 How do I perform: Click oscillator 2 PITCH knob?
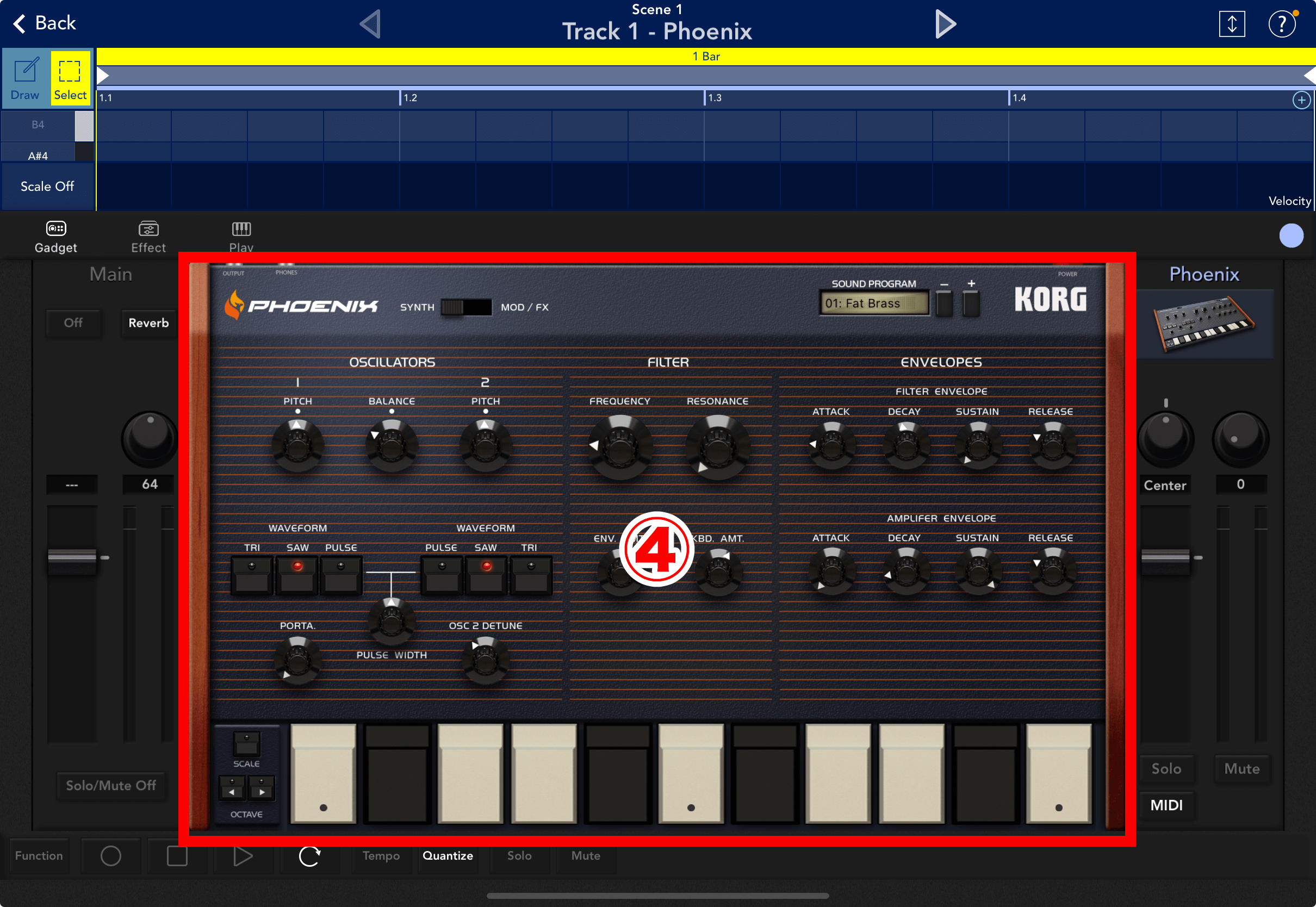[x=485, y=445]
